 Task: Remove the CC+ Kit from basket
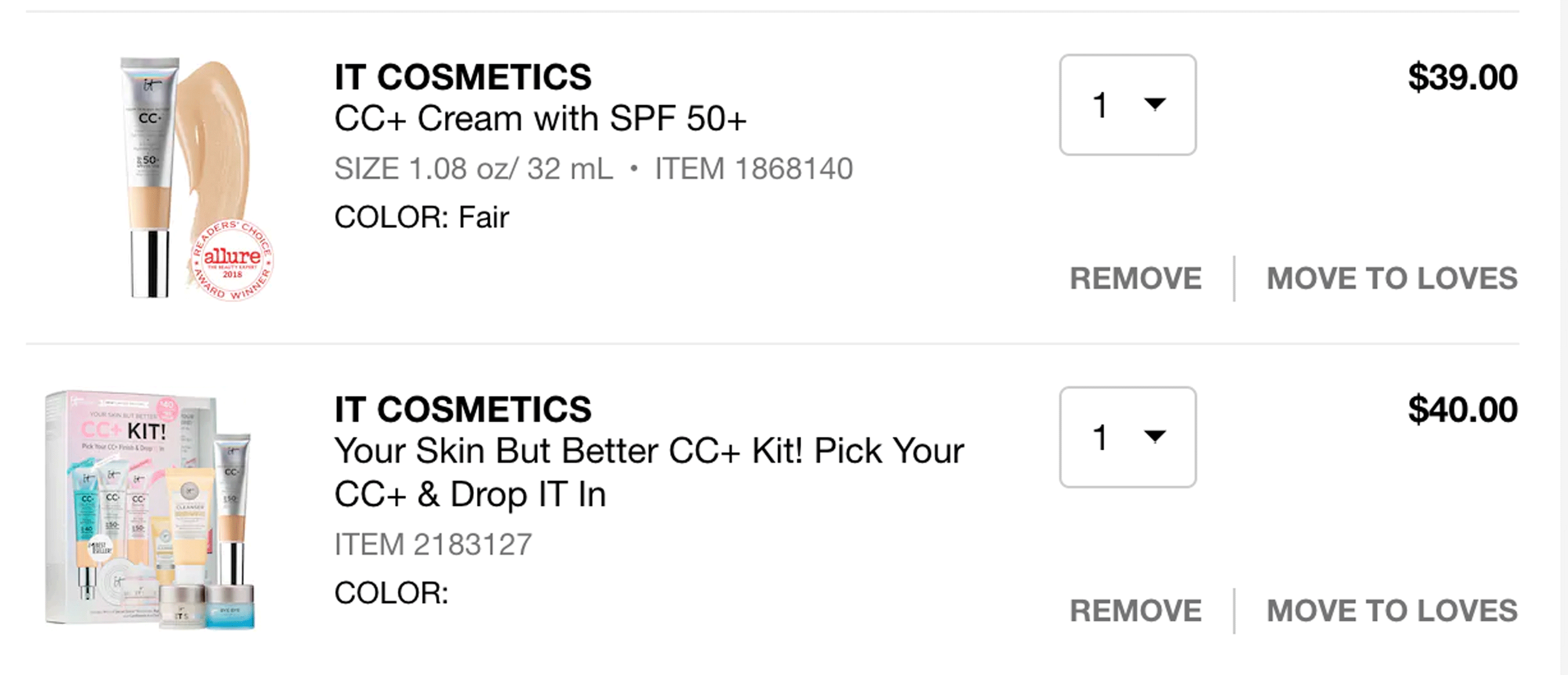pos(1136,611)
